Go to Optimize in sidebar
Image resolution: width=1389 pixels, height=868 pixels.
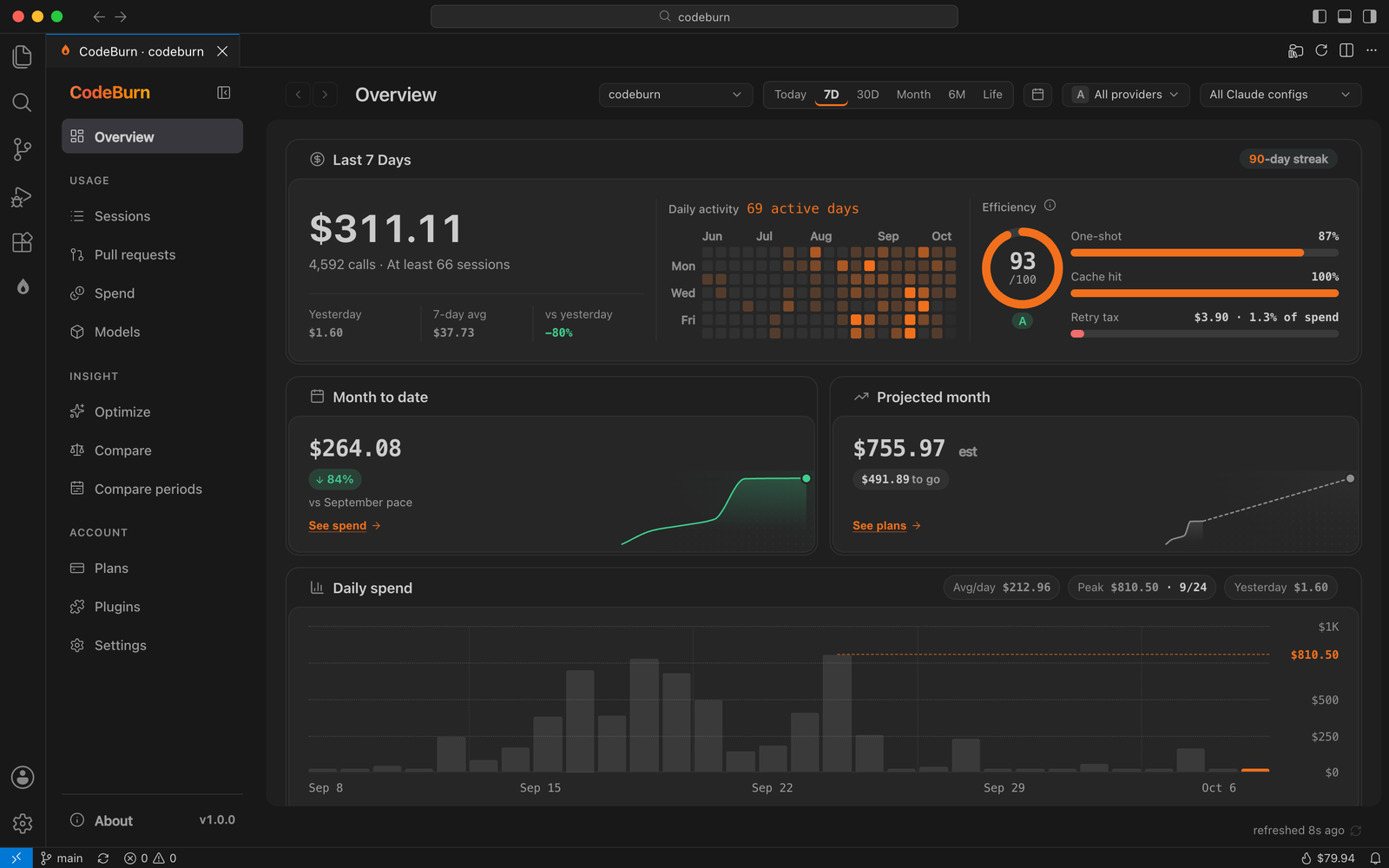coord(152,411)
